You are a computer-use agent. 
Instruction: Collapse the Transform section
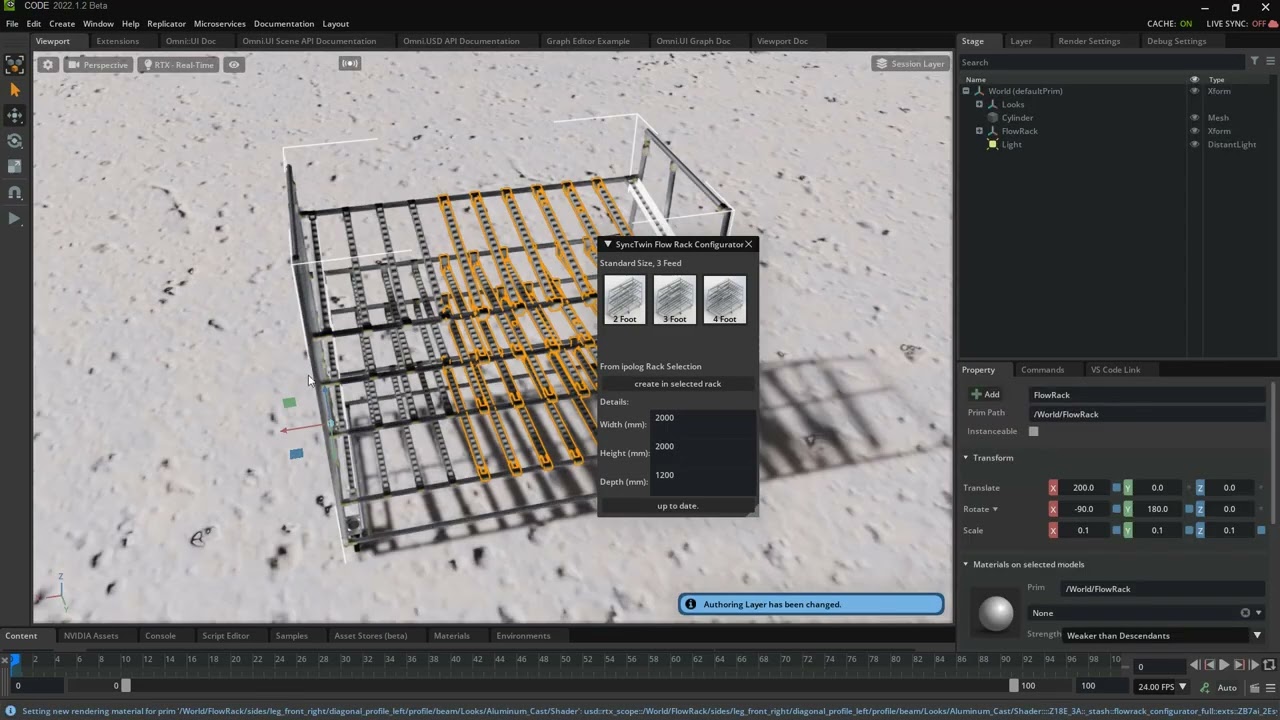[x=966, y=458]
